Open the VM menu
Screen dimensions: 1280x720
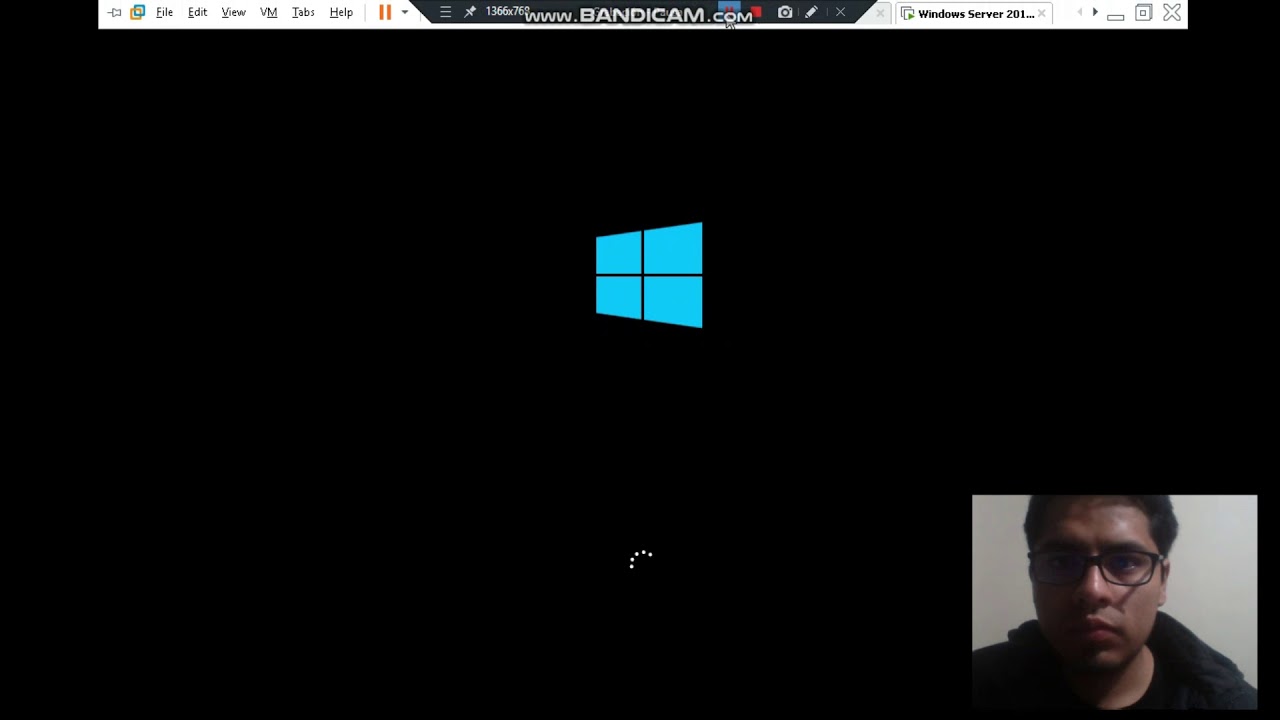click(x=268, y=13)
